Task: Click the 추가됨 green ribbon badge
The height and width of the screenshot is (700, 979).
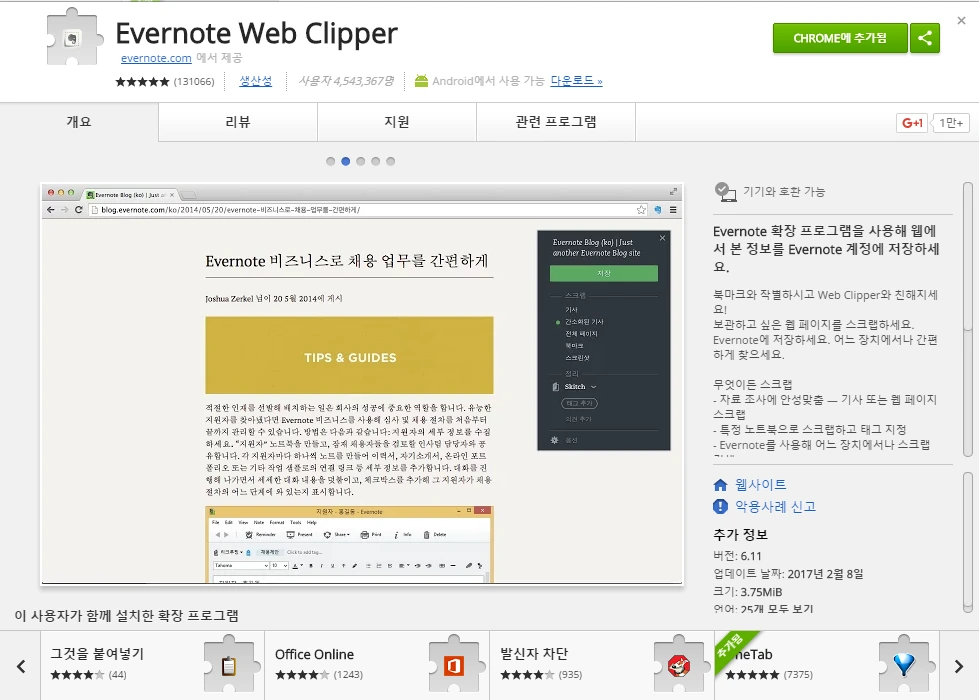Action: click(733, 651)
